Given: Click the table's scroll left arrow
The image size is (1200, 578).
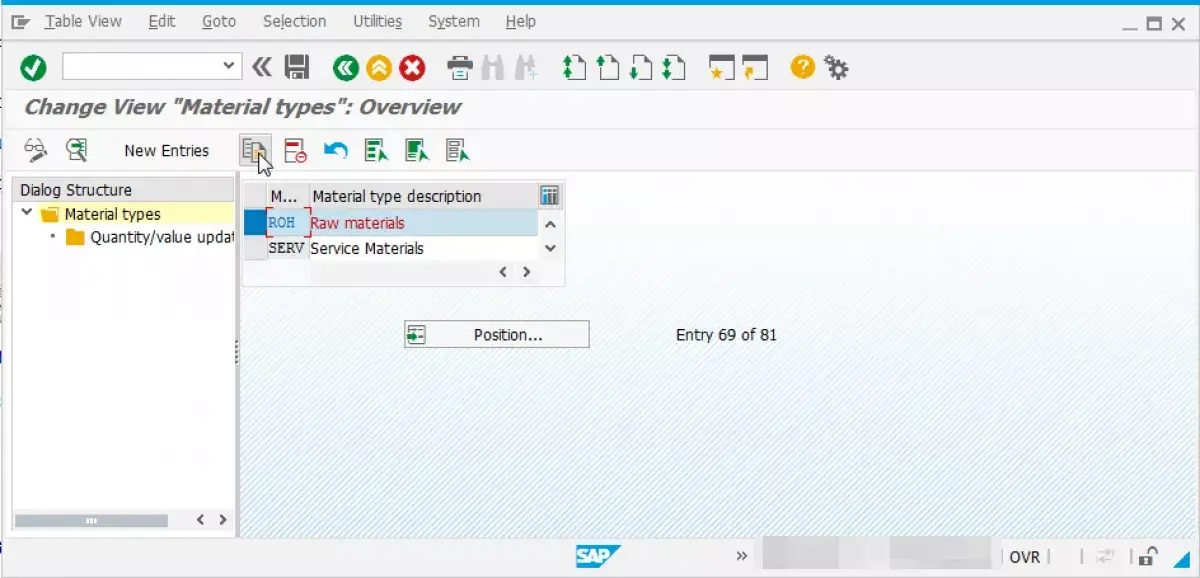Looking at the screenshot, I should pyautogui.click(x=504, y=271).
